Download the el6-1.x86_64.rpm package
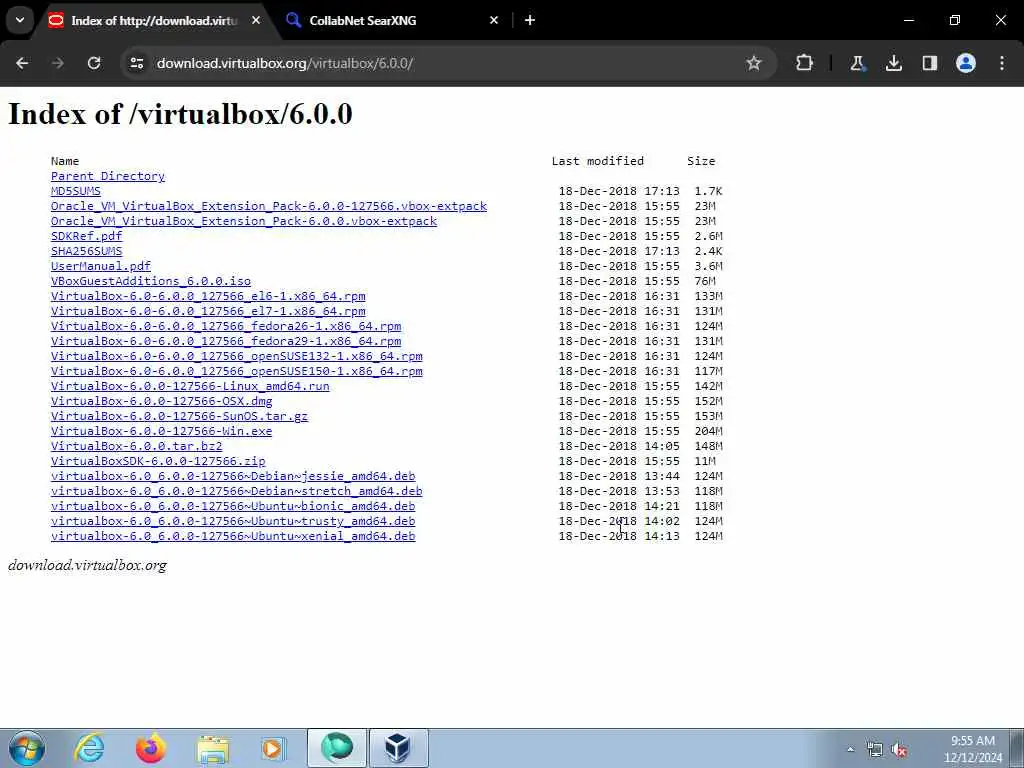 click(x=208, y=296)
